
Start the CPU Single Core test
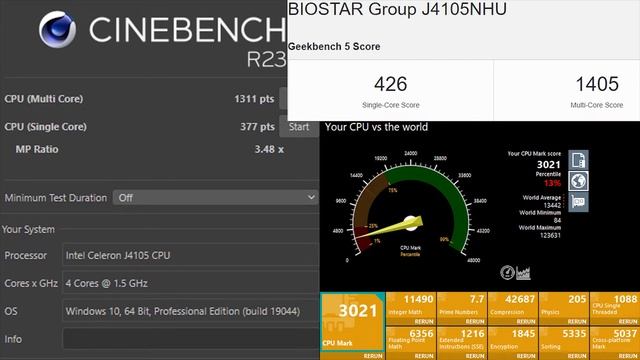tap(299, 127)
